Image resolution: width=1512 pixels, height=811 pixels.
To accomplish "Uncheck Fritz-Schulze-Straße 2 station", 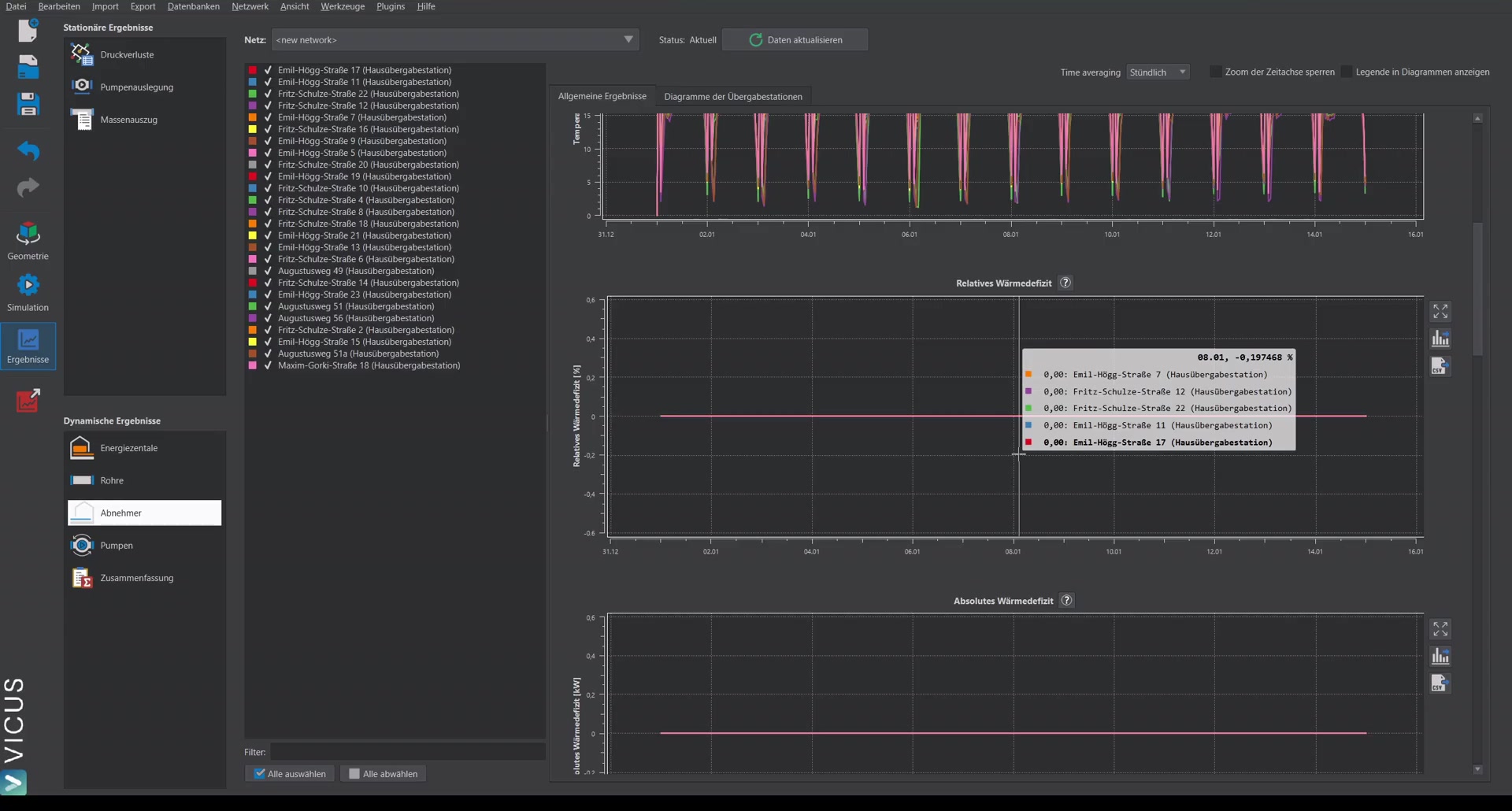I will point(268,330).
